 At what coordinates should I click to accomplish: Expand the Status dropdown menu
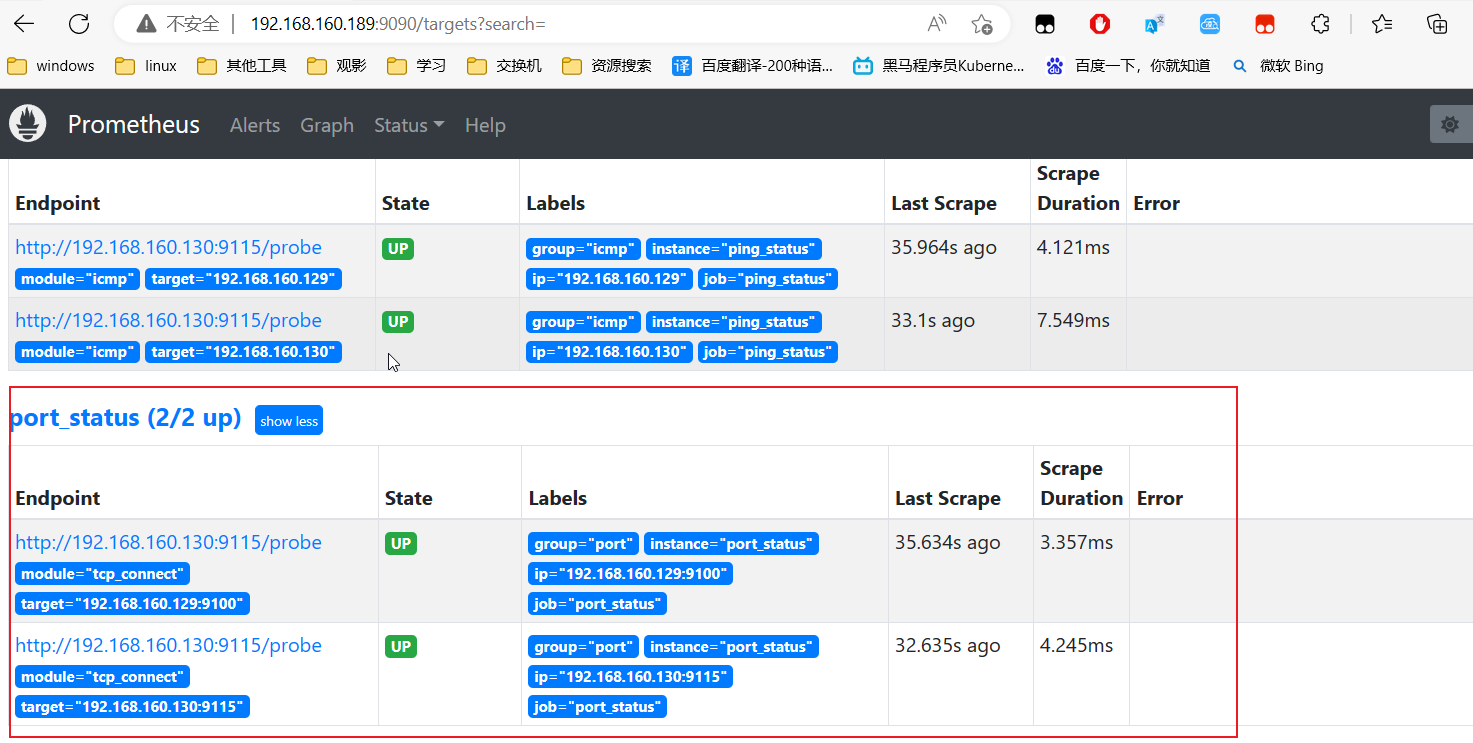tap(409, 125)
